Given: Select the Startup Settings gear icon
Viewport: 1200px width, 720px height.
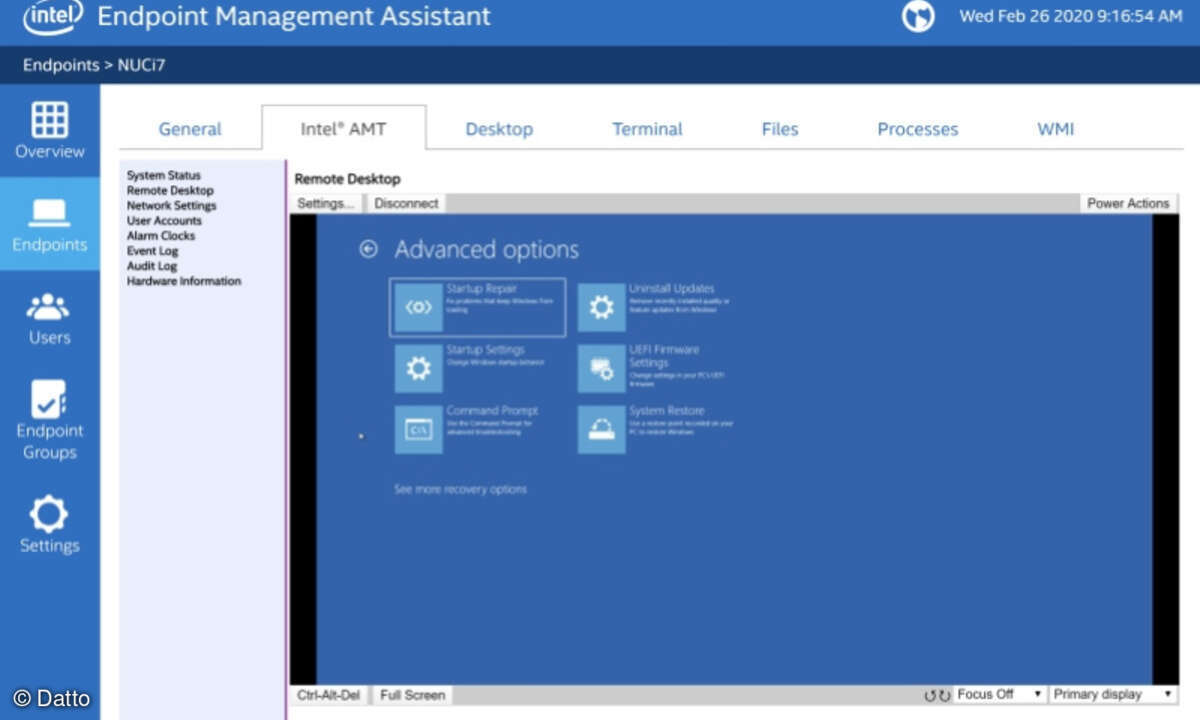Looking at the screenshot, I should 418,369.
